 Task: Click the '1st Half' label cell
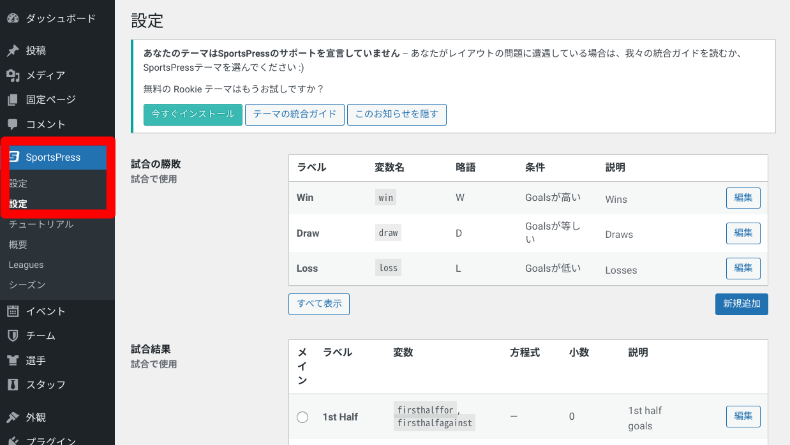tap(340, 417)
